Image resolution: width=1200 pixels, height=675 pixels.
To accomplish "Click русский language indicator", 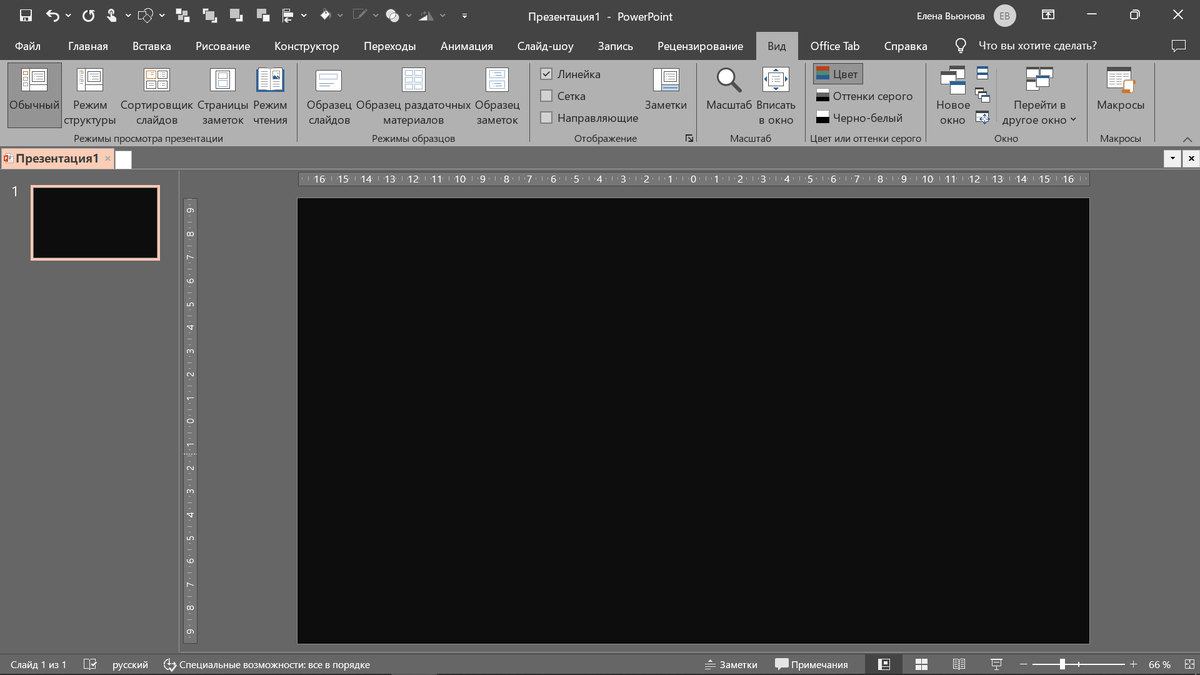I will tap(130, 664).
